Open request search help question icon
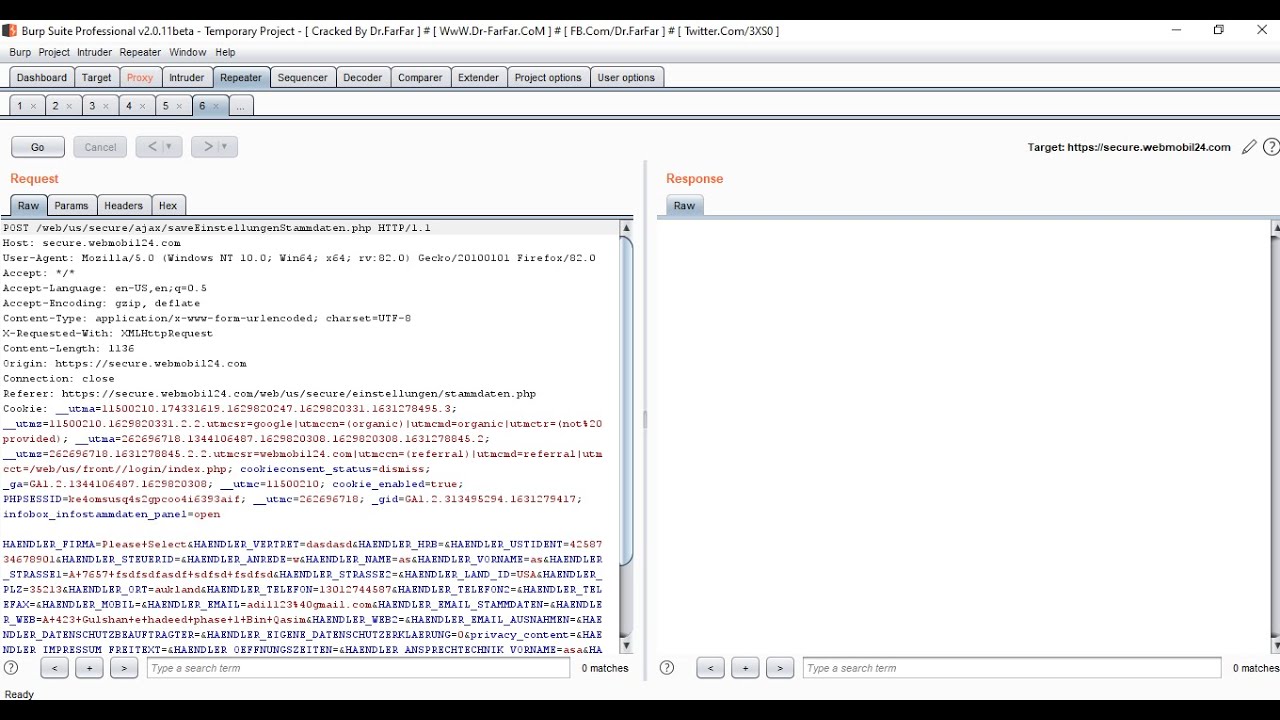The width and height of the screenshot is (1280, 720). pyautogui.click(x=12, y=668)
